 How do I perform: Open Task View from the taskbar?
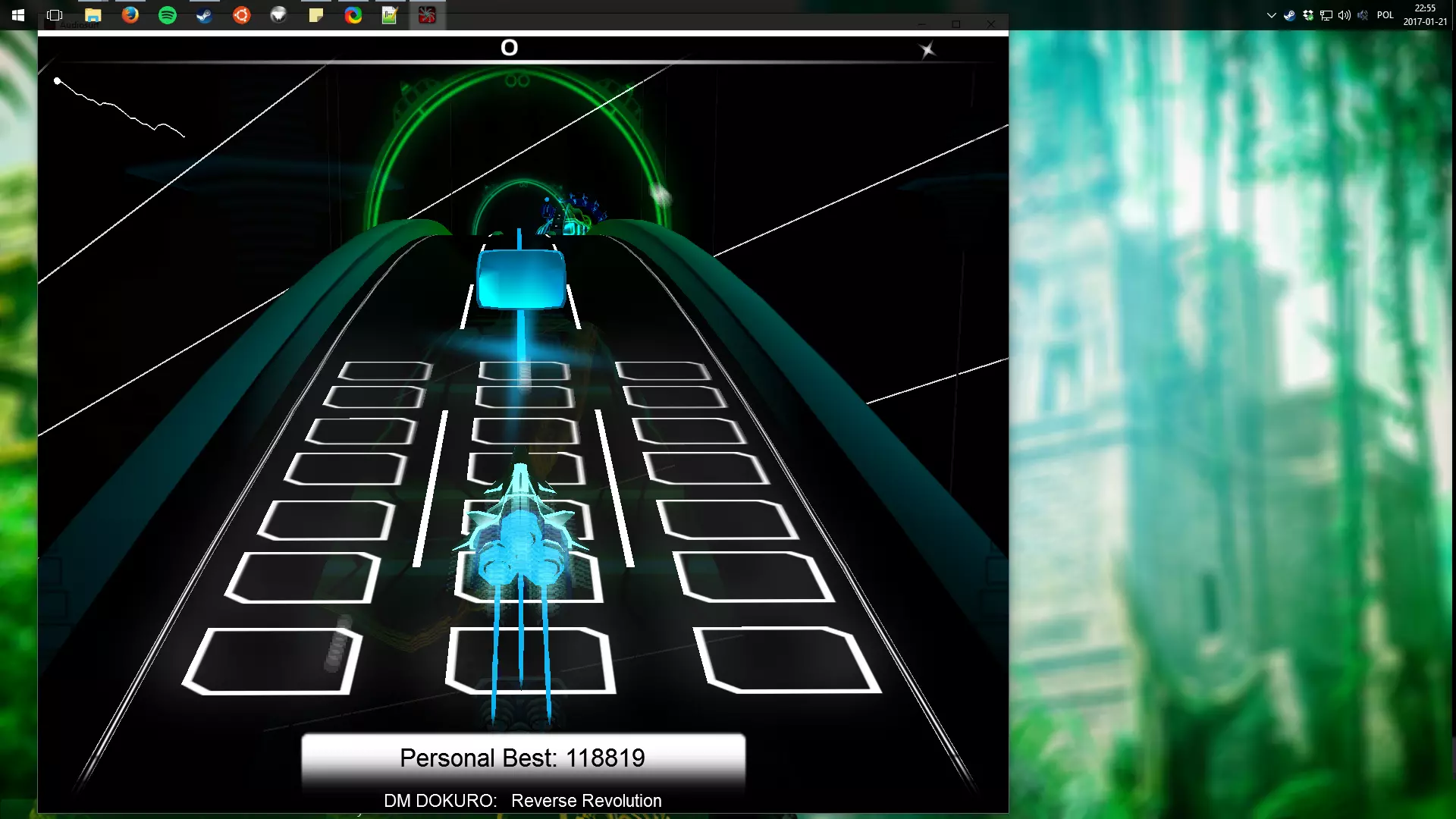[55, 15]
